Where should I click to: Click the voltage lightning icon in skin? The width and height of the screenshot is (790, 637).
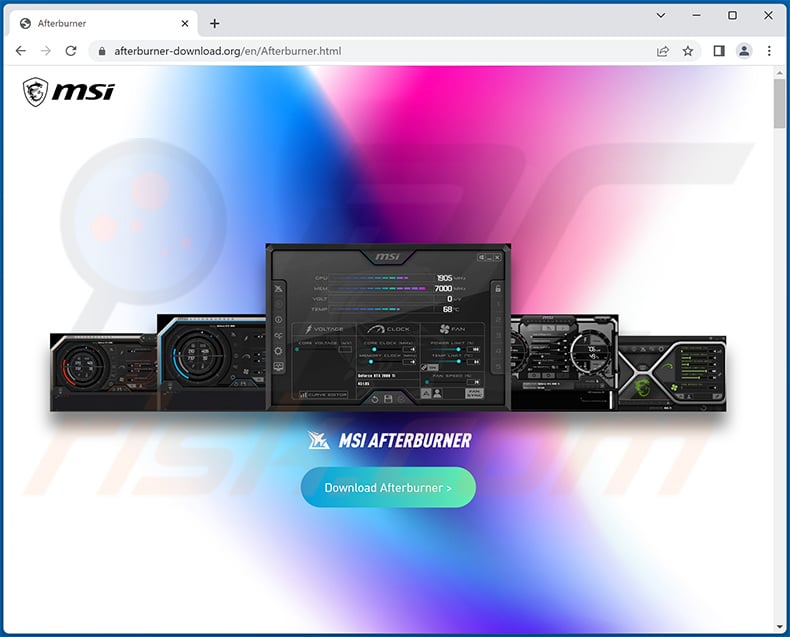(x=308, y=329)
